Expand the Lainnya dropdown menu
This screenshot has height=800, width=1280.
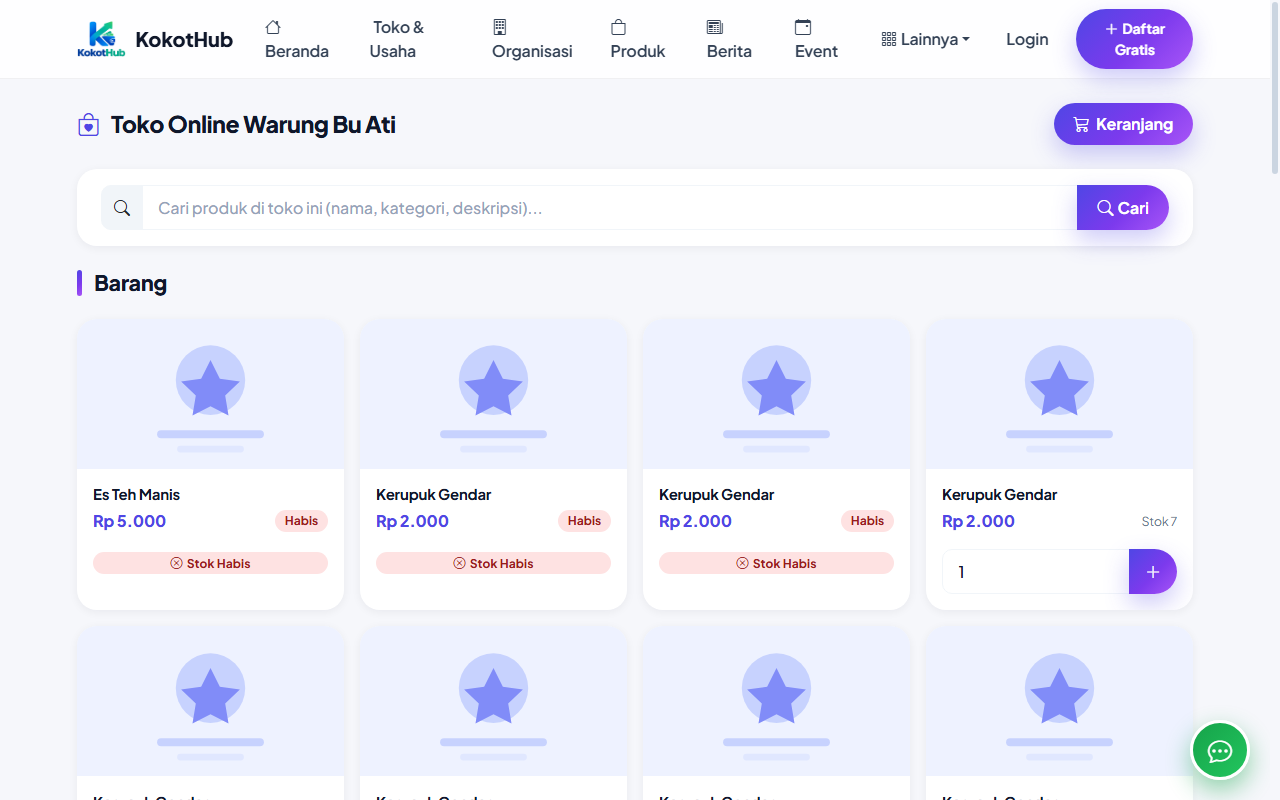[x=926, y=39]
